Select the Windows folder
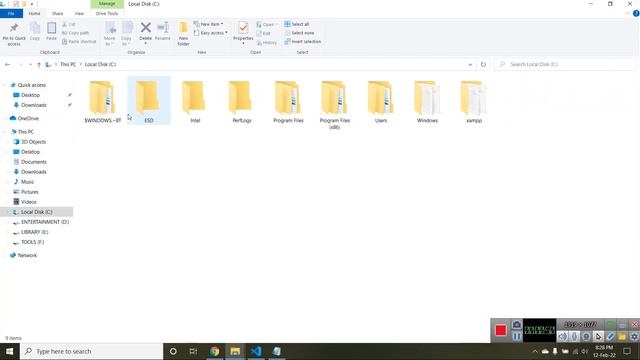Screen dimensions: 640x360 (x=427, y=102)
